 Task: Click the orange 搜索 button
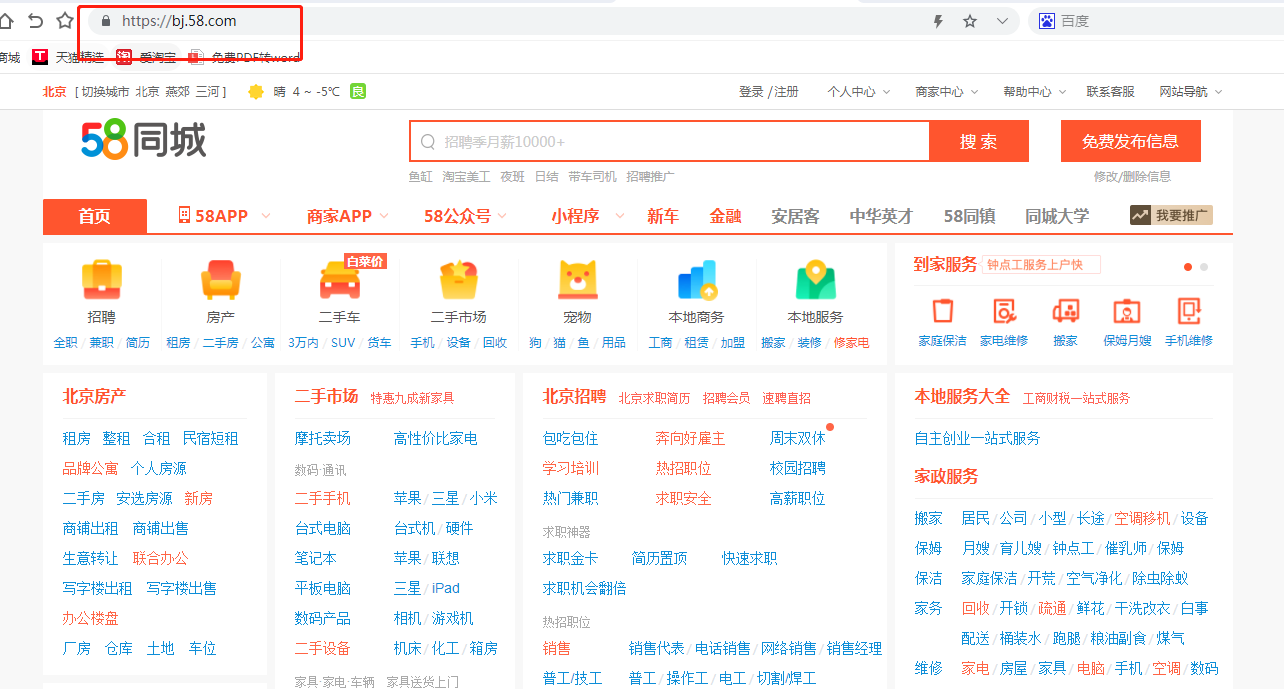(x=978, y=142)
